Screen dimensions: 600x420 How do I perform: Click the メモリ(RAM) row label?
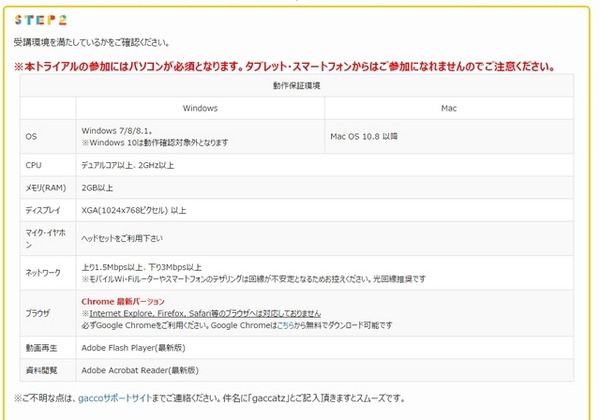[46, 188]
